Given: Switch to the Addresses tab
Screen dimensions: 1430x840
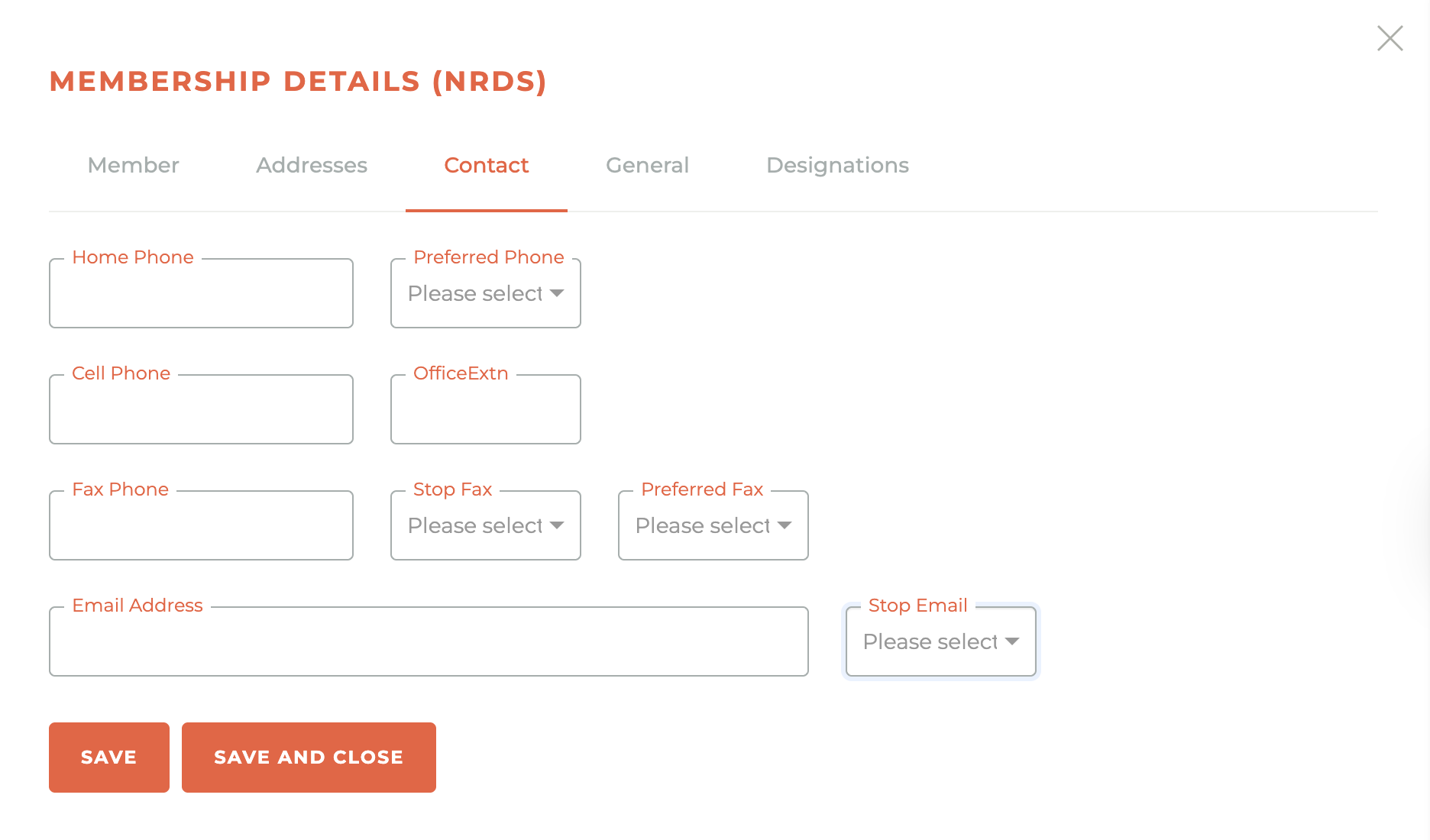Looking at the screenshot, I should coord(311,165).
